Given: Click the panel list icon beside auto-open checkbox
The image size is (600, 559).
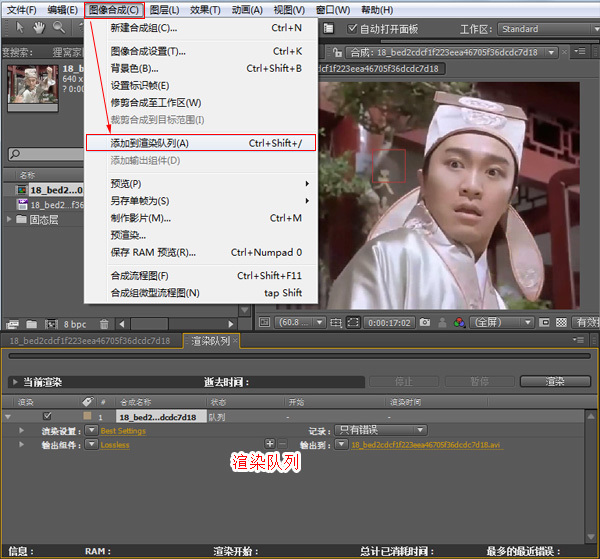Looking at the screenshot, I should point(329,29).
